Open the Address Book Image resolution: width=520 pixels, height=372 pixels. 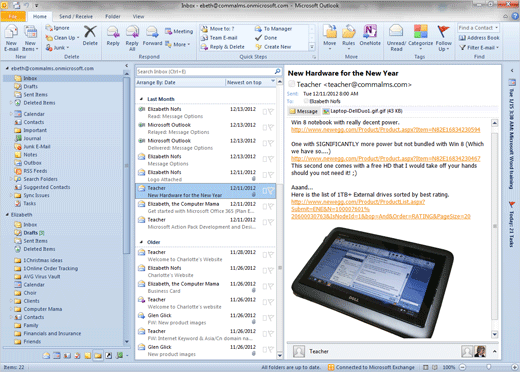pos(479,38)
